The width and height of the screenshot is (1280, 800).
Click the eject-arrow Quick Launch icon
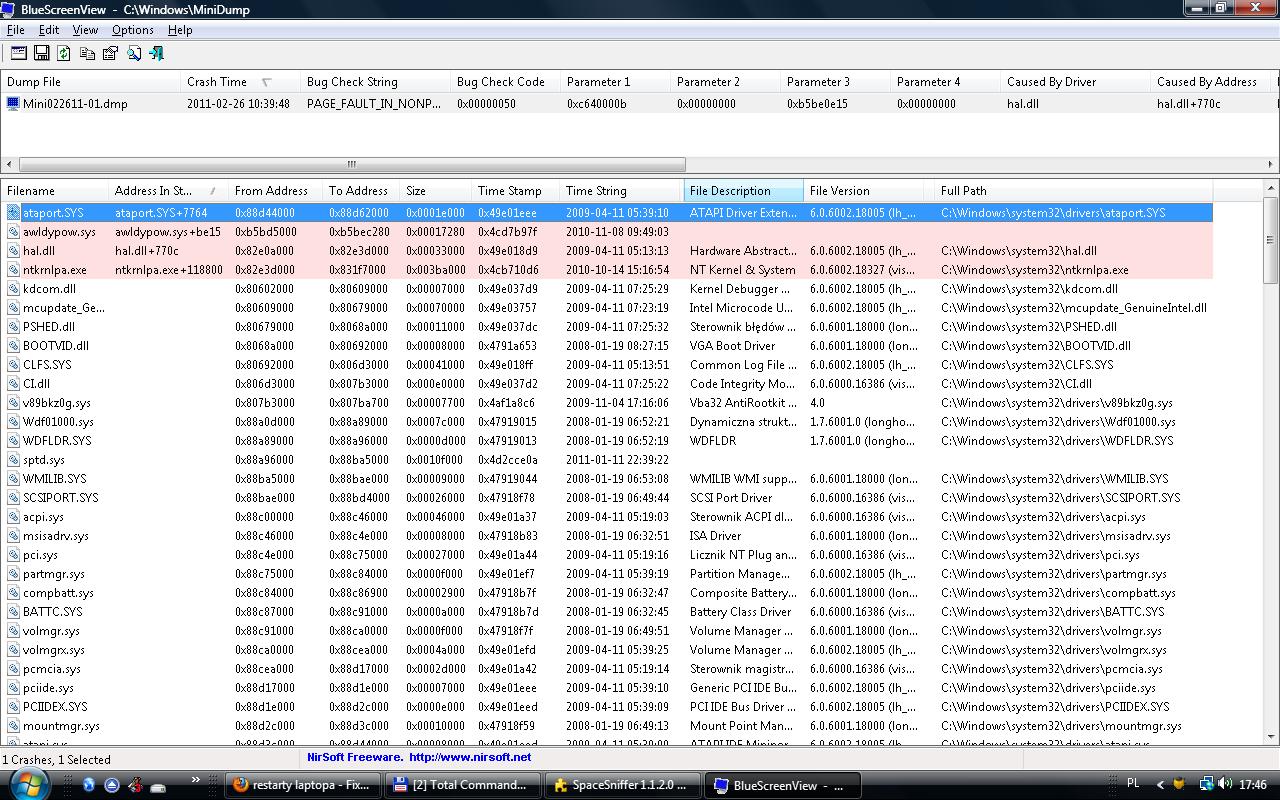tap(112, 785)
